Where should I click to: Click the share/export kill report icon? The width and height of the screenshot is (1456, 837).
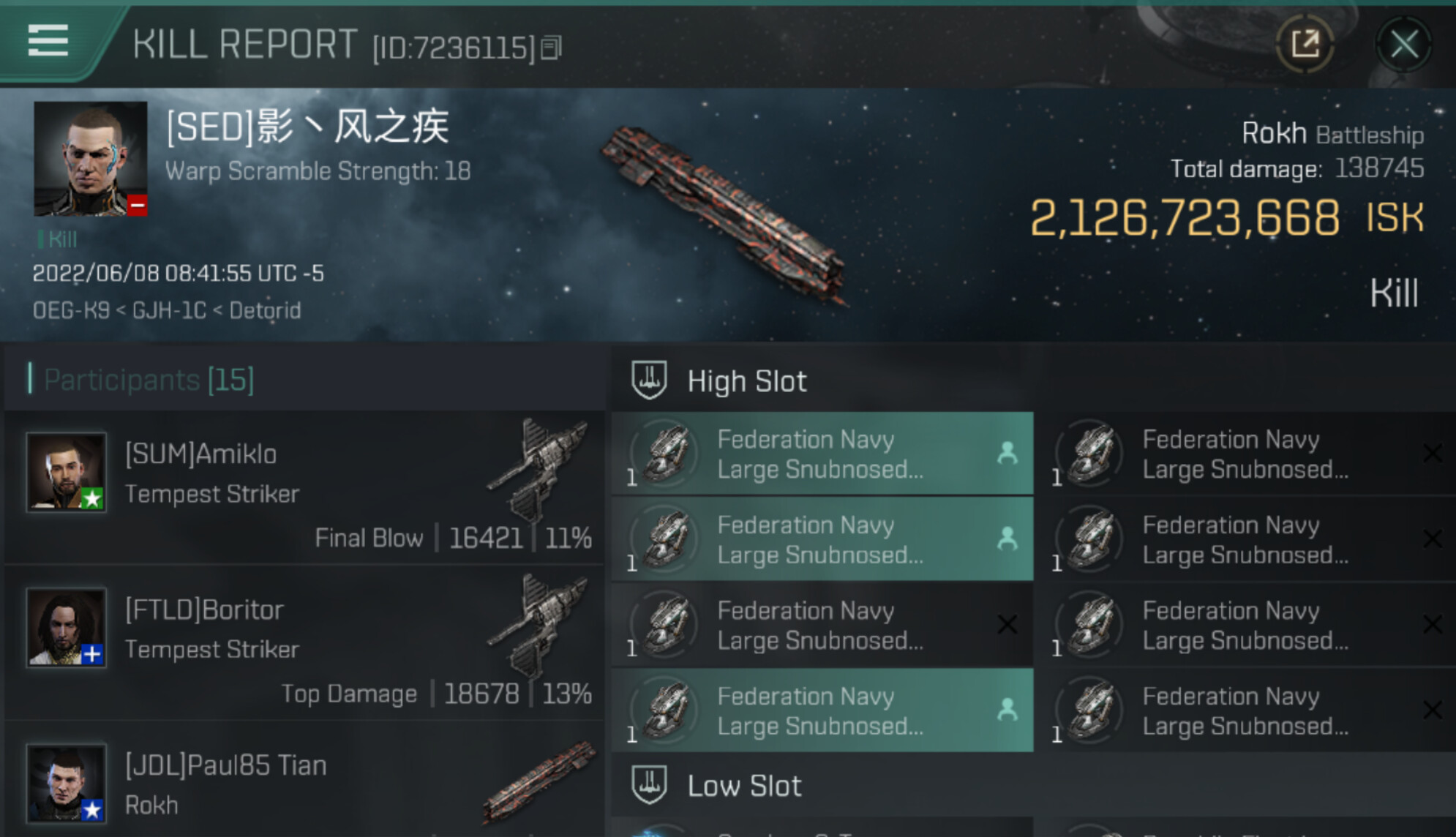[x=1306, y=45]
